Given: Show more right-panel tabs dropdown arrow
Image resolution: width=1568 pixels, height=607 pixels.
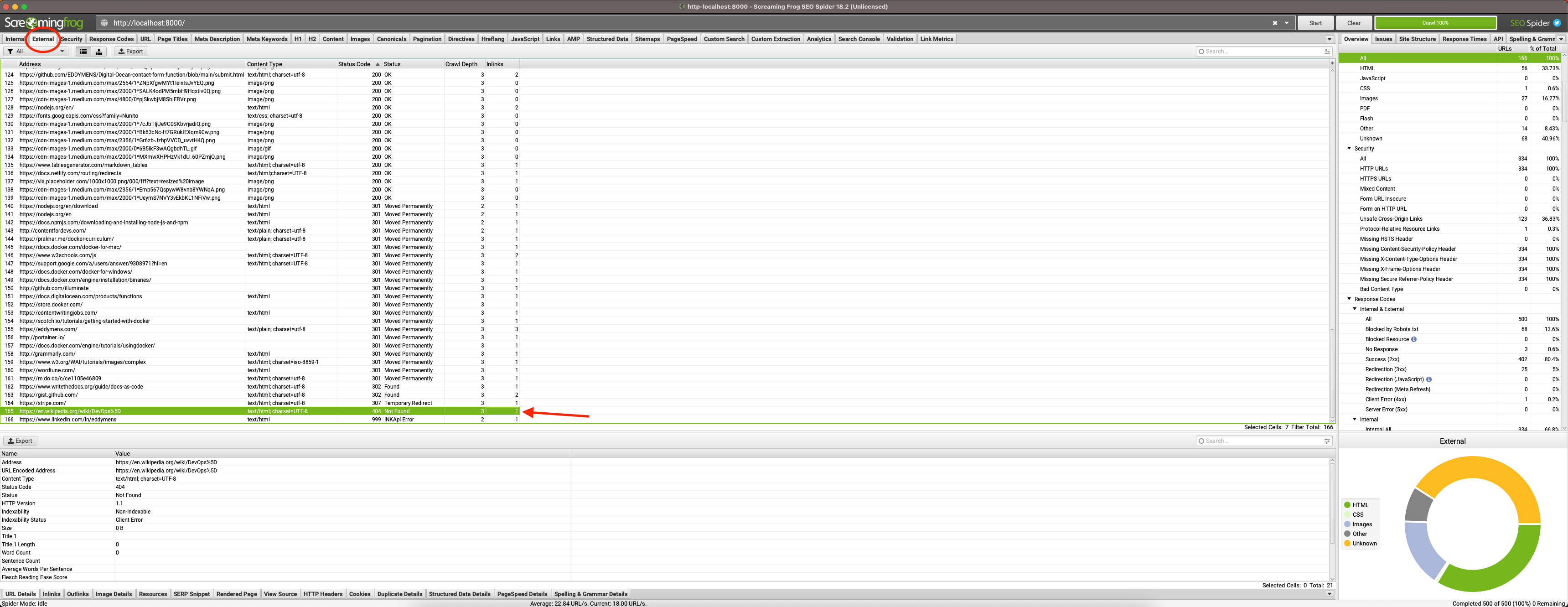Looking at the screenshot, I should coord(1561,39).
